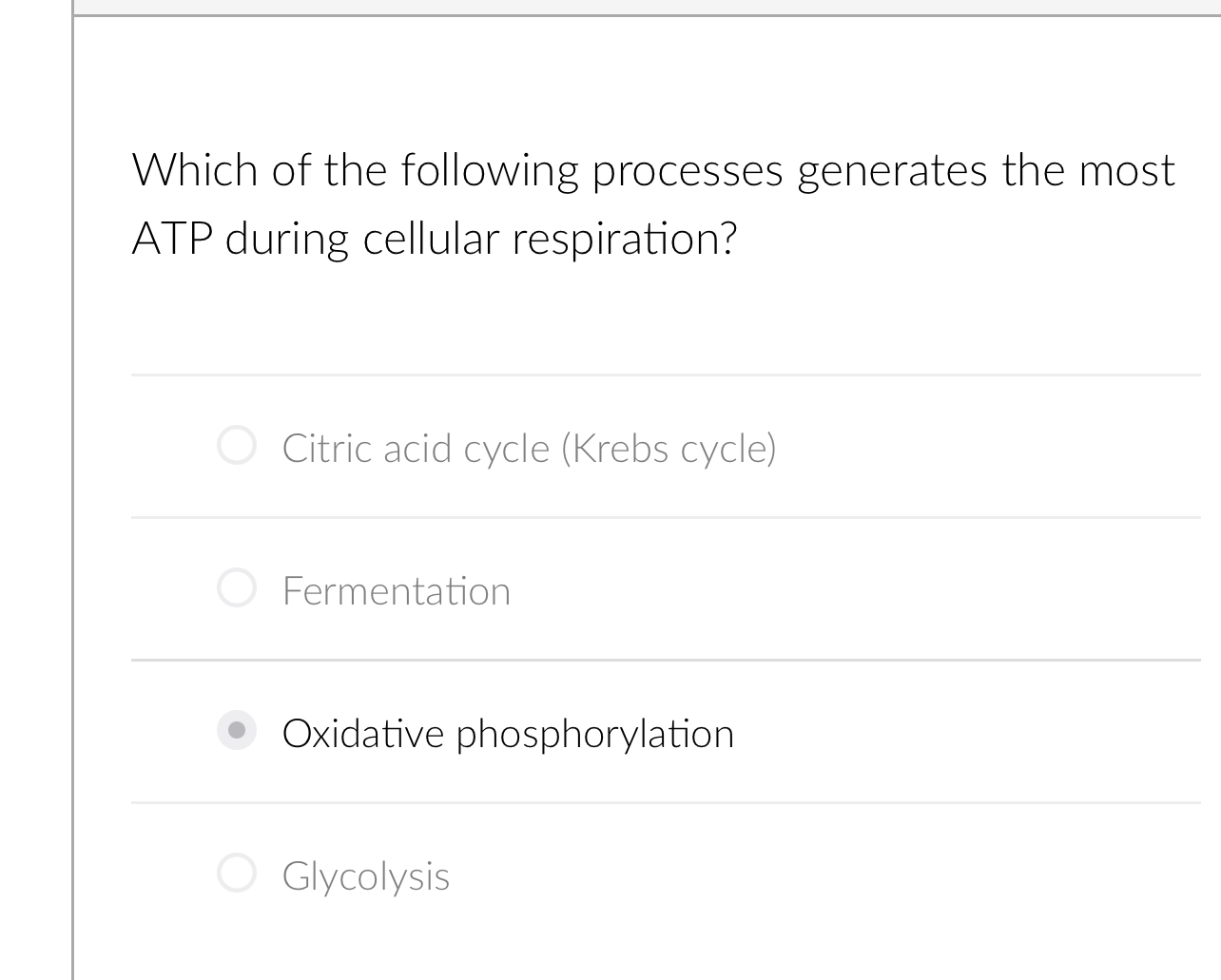Click the "Oxidative phosphorylation" answer label

(x=508, y=734)
